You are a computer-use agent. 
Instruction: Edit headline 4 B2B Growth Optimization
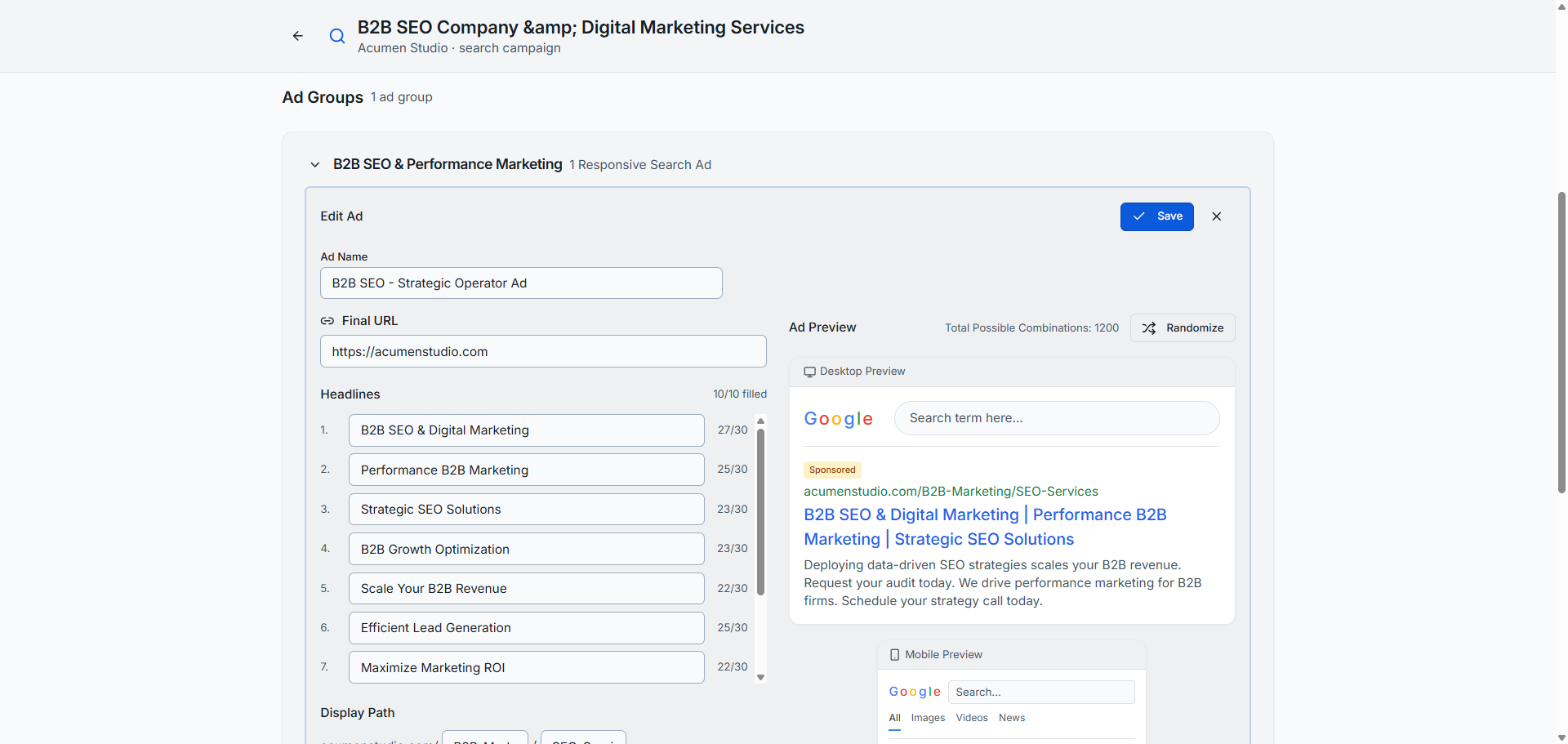(x=527, y=549)
